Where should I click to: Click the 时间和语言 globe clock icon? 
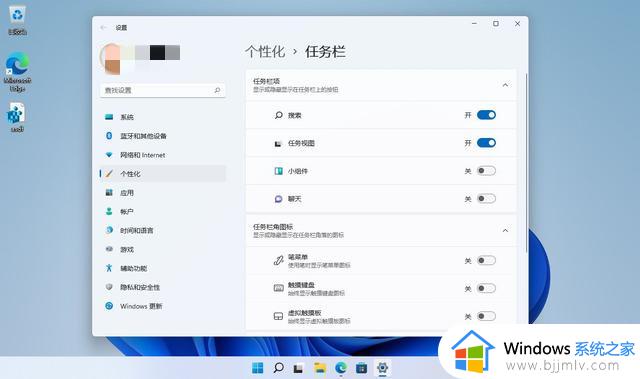(109, 230)
